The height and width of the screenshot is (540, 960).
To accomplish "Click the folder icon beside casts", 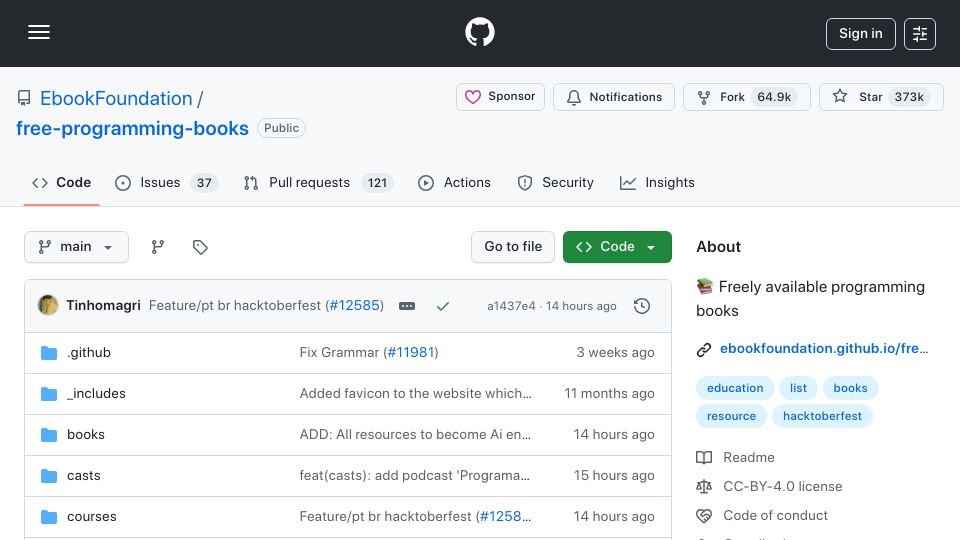I will pos(49,476).
